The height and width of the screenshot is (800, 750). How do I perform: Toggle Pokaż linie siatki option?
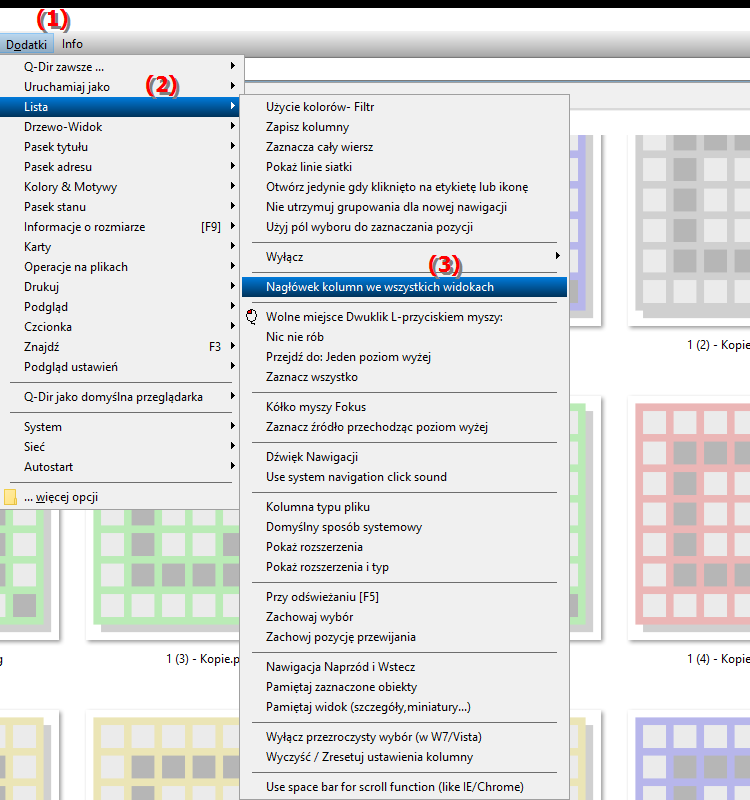point(404,167)
